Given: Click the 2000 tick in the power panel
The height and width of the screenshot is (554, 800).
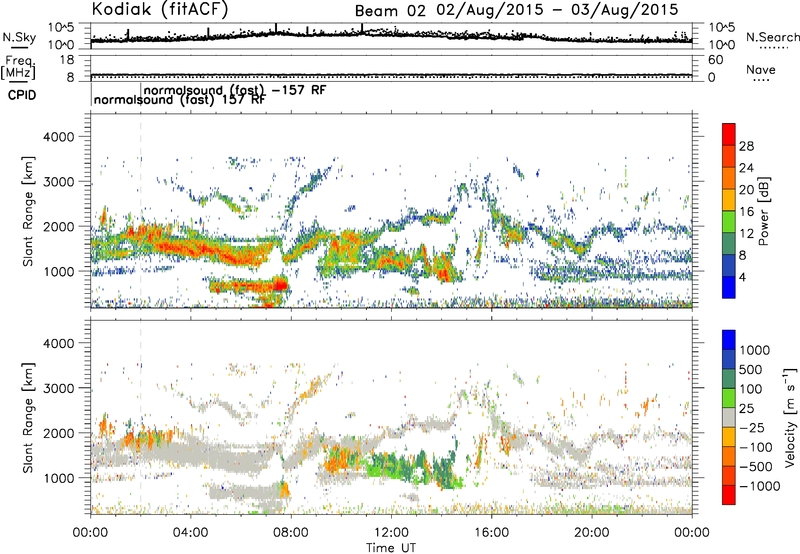Looking at the screenshot, I should pos(58,227).
